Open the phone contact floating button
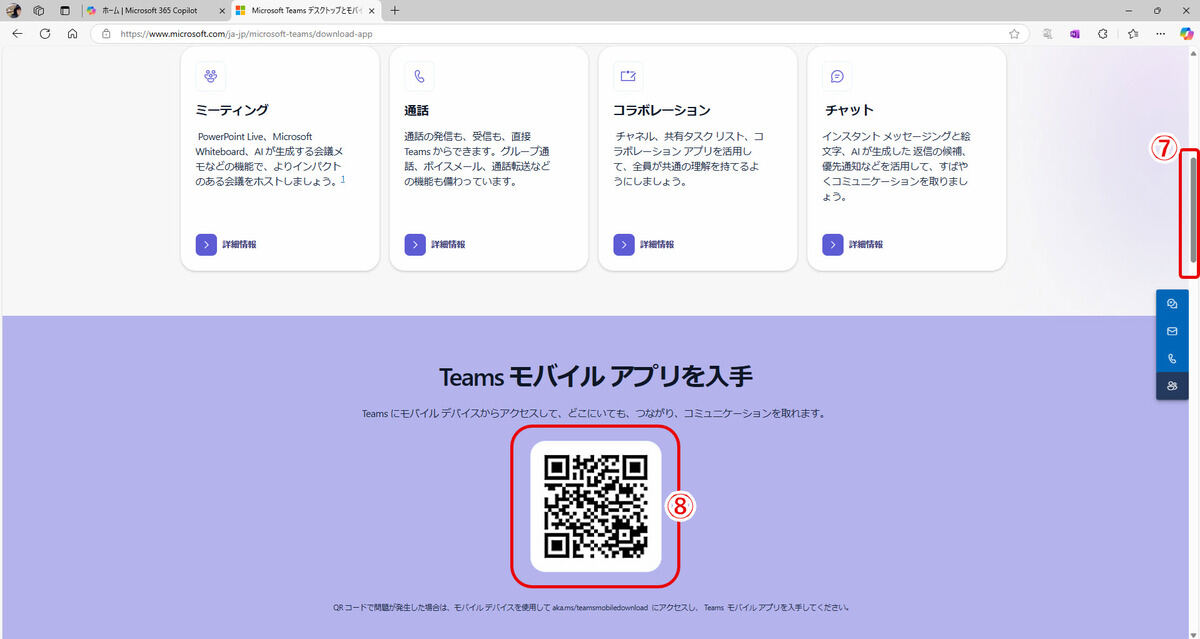 pyautogui.click(x=1172, y=358)
